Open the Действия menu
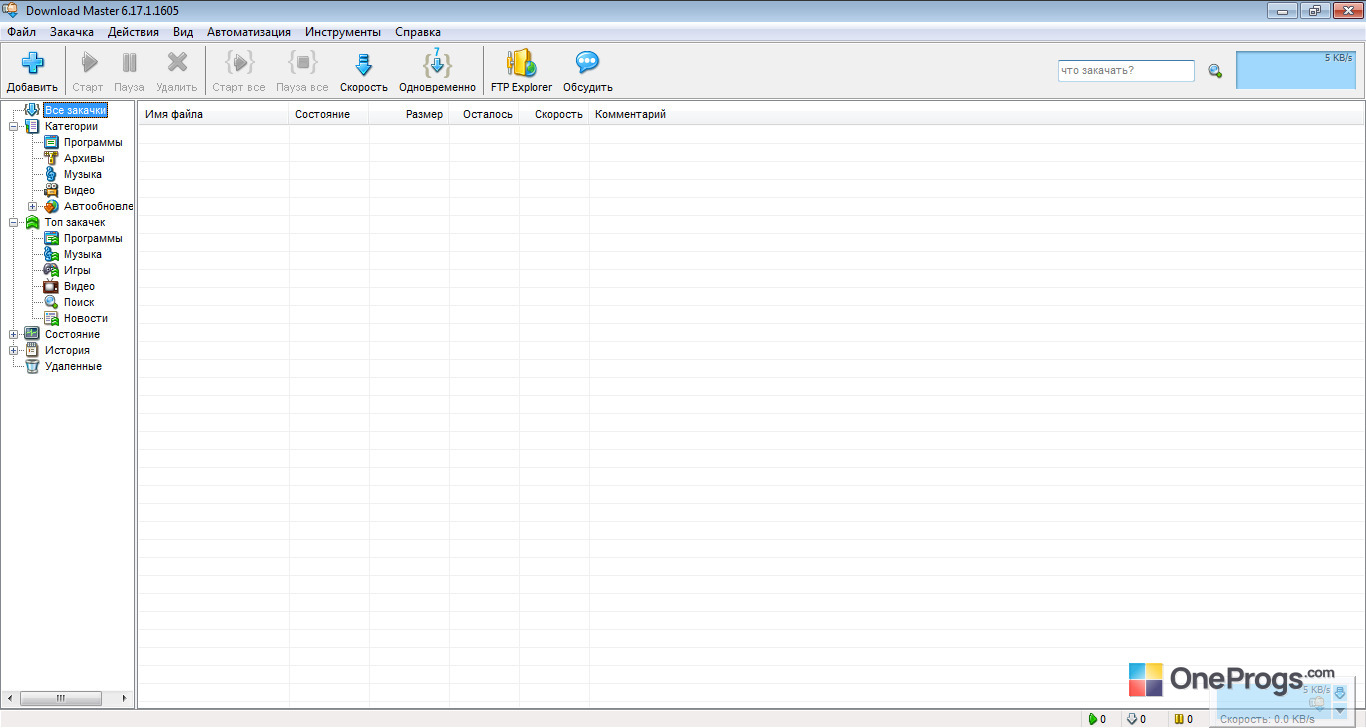 tap(133, 32)
